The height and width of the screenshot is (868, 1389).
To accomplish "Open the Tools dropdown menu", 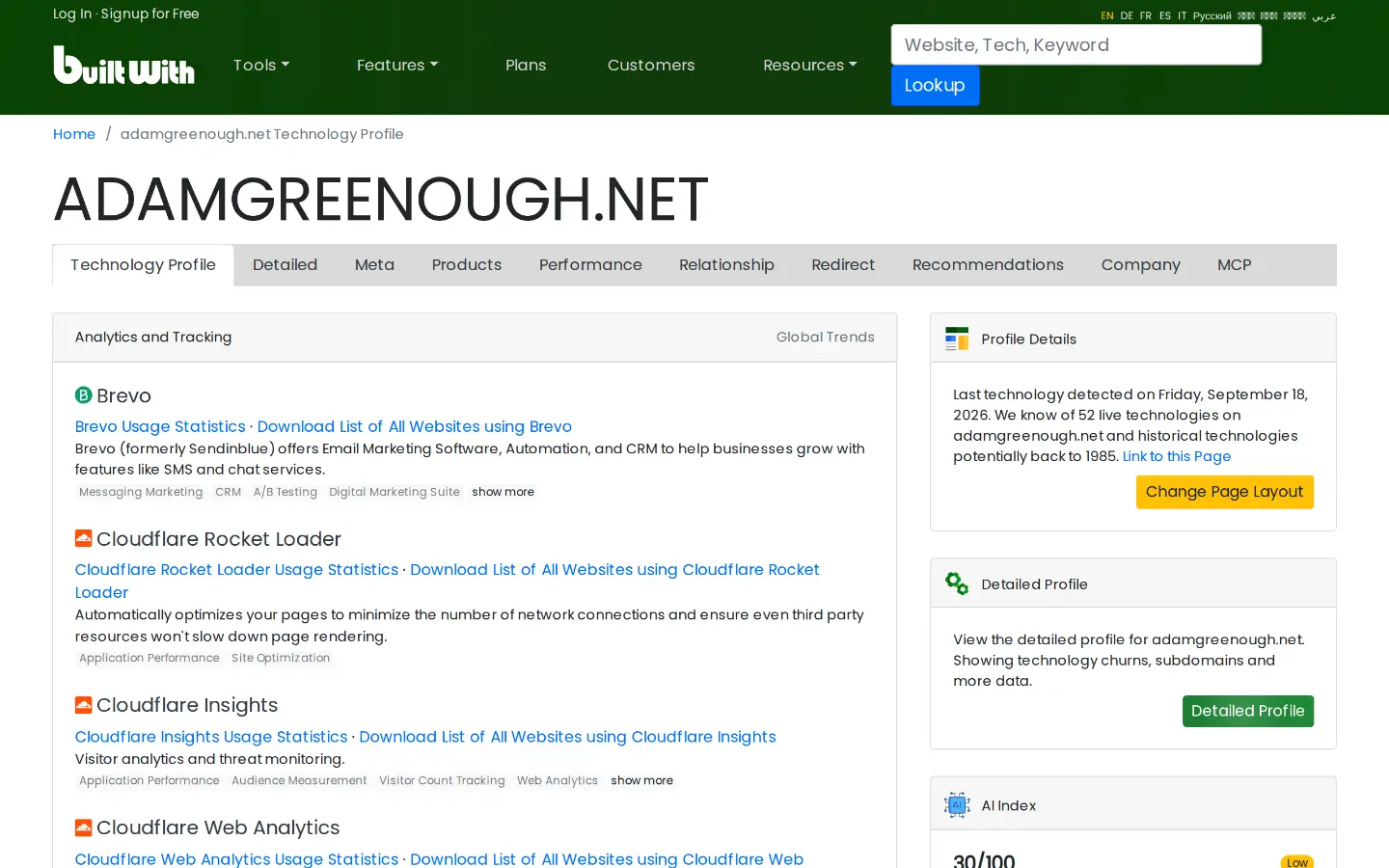I will point(261,65).
